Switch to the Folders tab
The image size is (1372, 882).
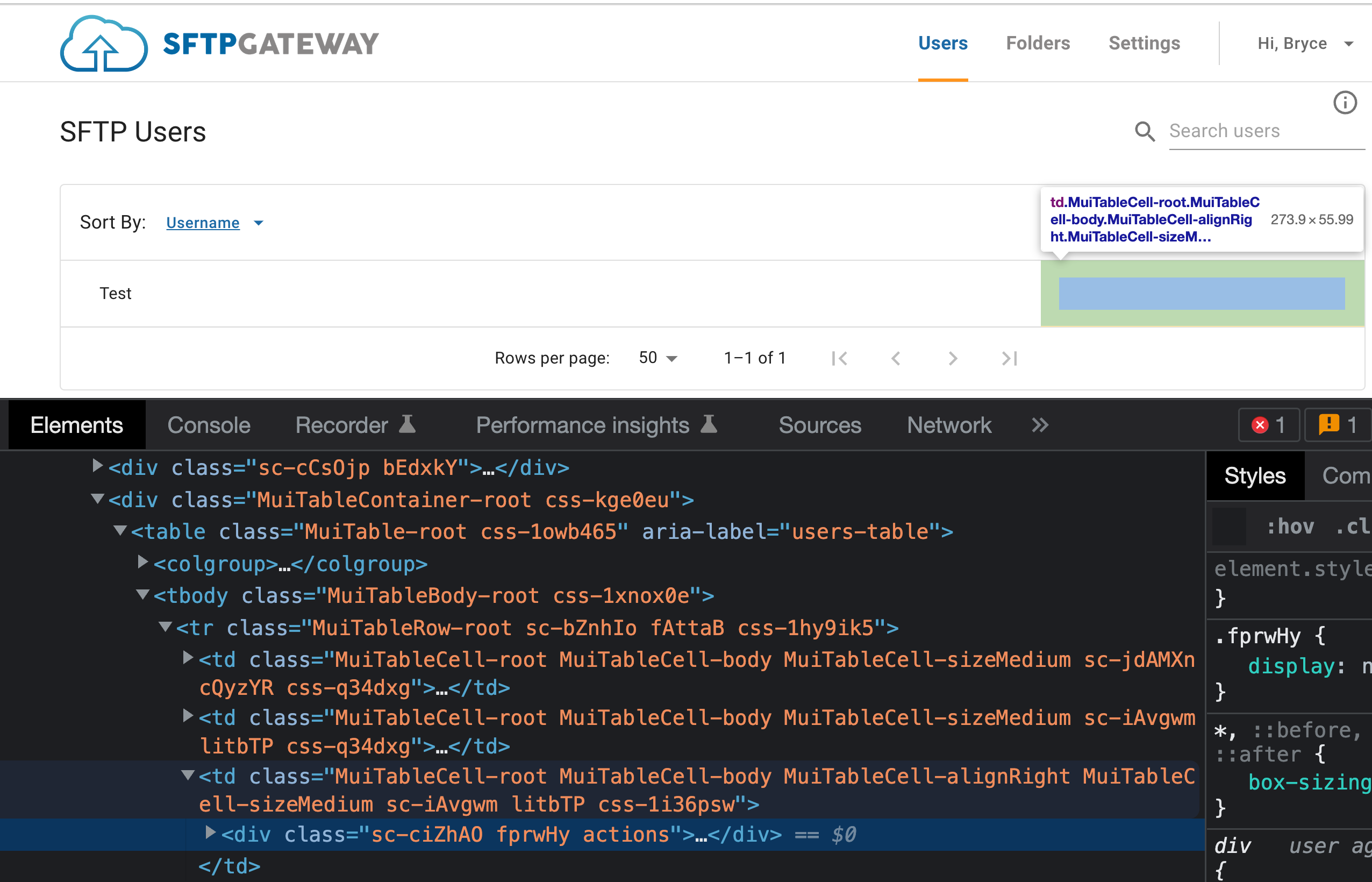(1038, 44)
